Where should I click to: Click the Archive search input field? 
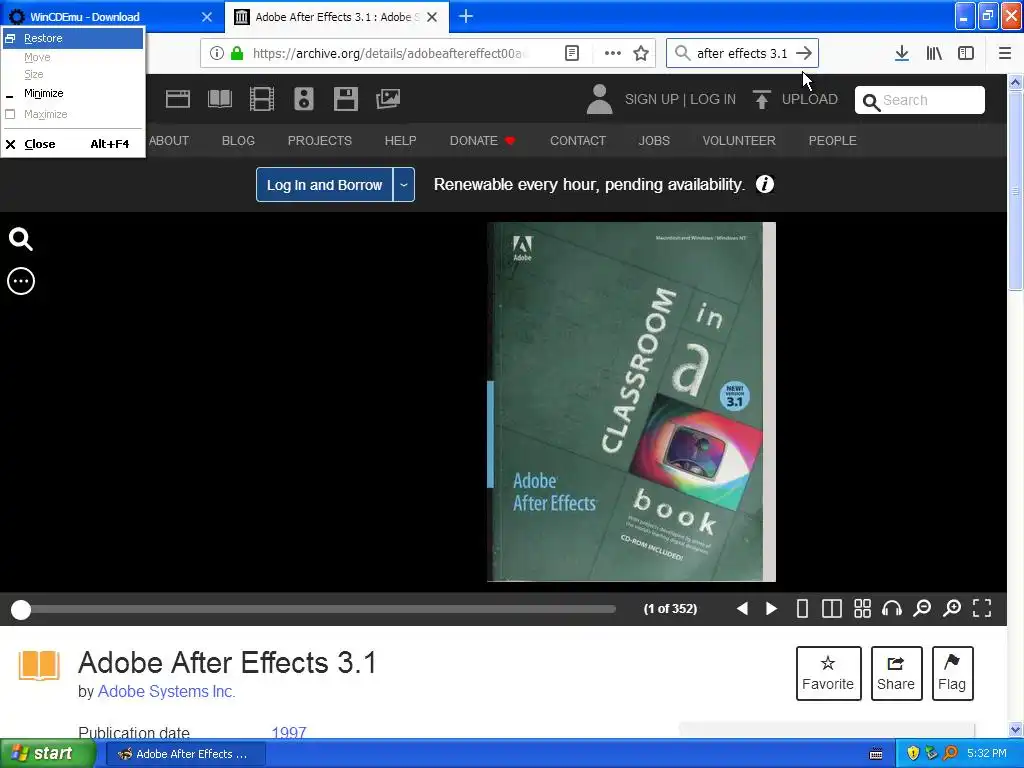920,100
